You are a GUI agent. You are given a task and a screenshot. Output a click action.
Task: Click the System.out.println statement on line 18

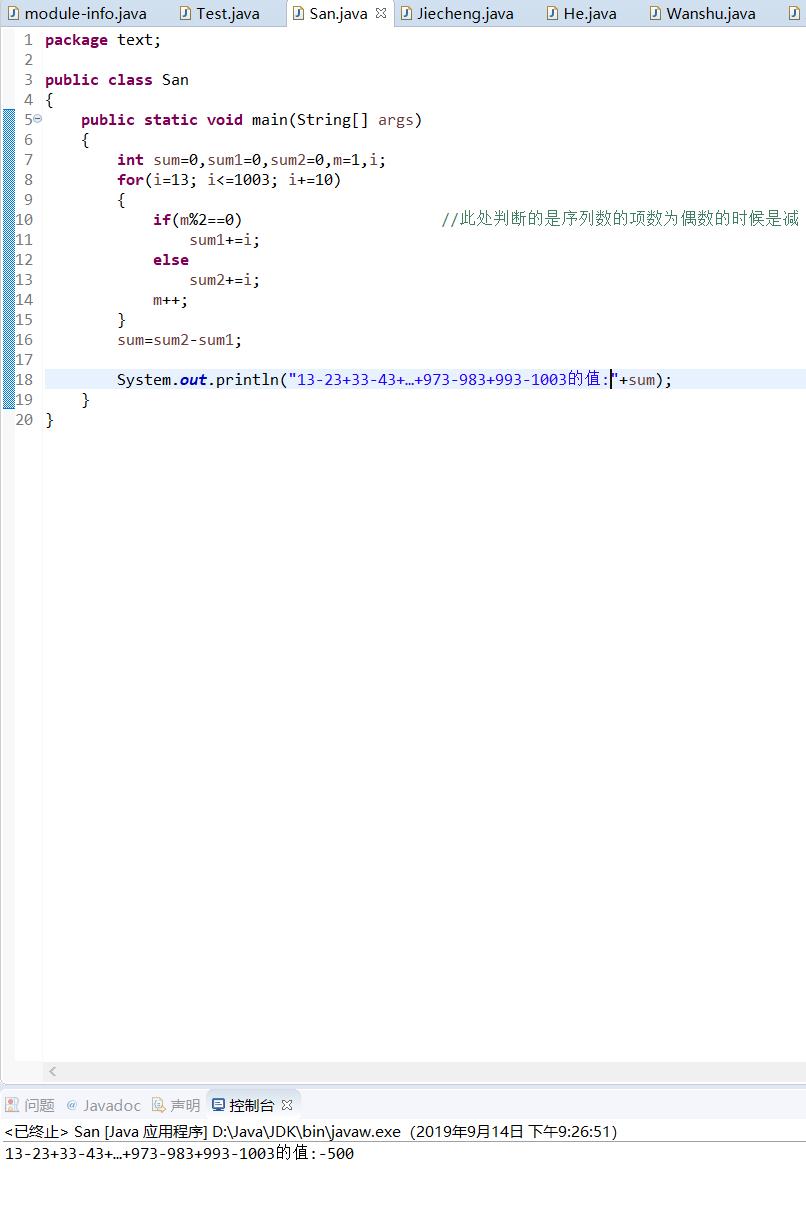tap(395, 380)
